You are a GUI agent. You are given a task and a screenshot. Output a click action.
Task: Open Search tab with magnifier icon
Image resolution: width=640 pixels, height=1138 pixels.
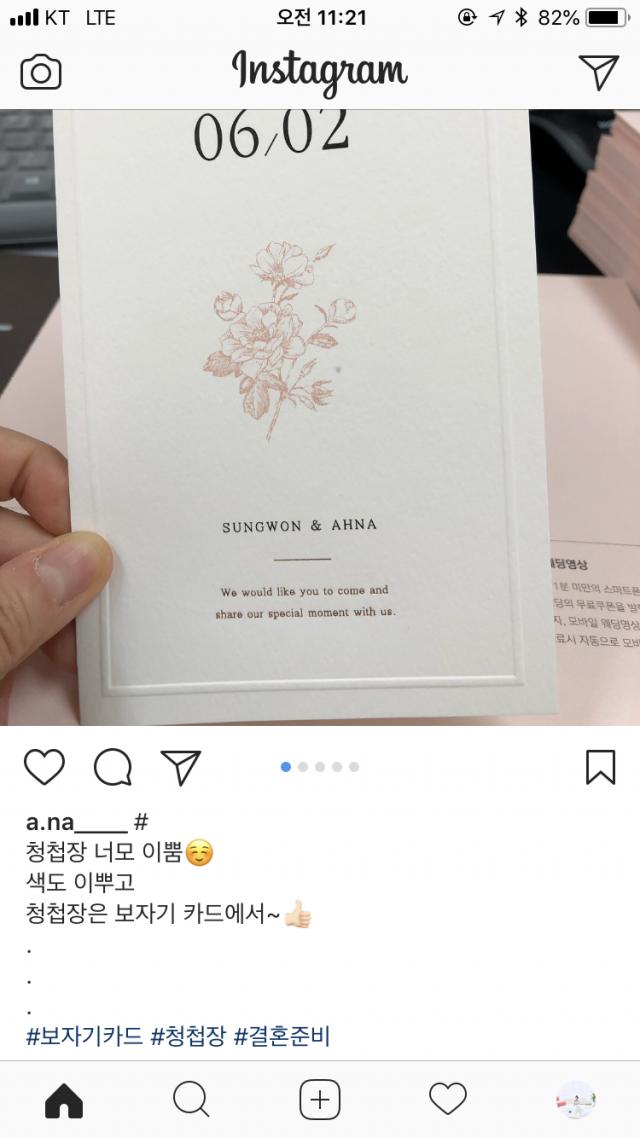[191, 1100]
